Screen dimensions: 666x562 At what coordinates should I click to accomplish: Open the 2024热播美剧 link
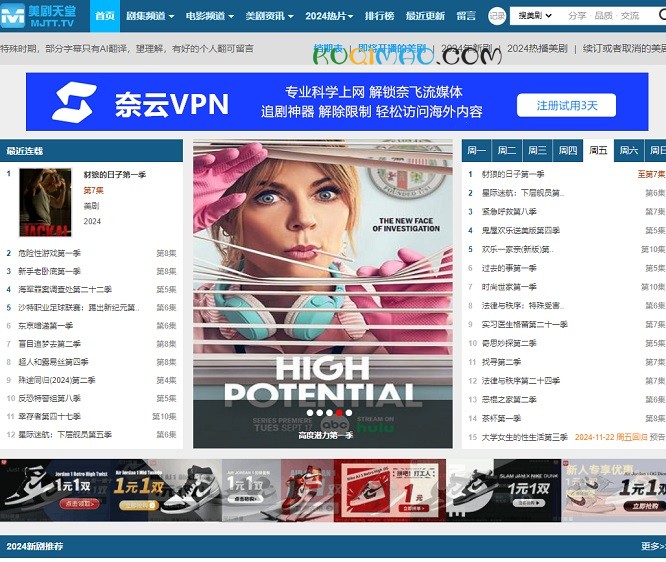point(537,48)
